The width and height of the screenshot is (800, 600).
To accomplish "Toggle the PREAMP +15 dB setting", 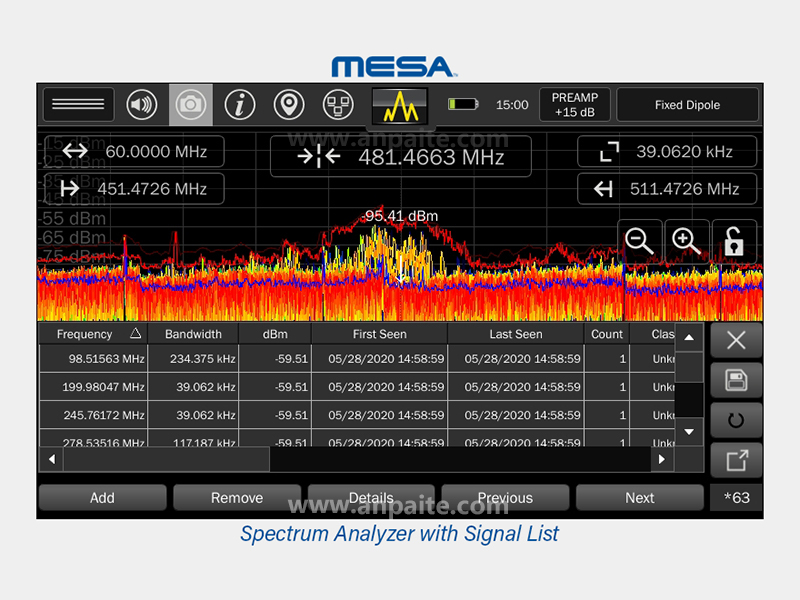I will coord(574,105).
